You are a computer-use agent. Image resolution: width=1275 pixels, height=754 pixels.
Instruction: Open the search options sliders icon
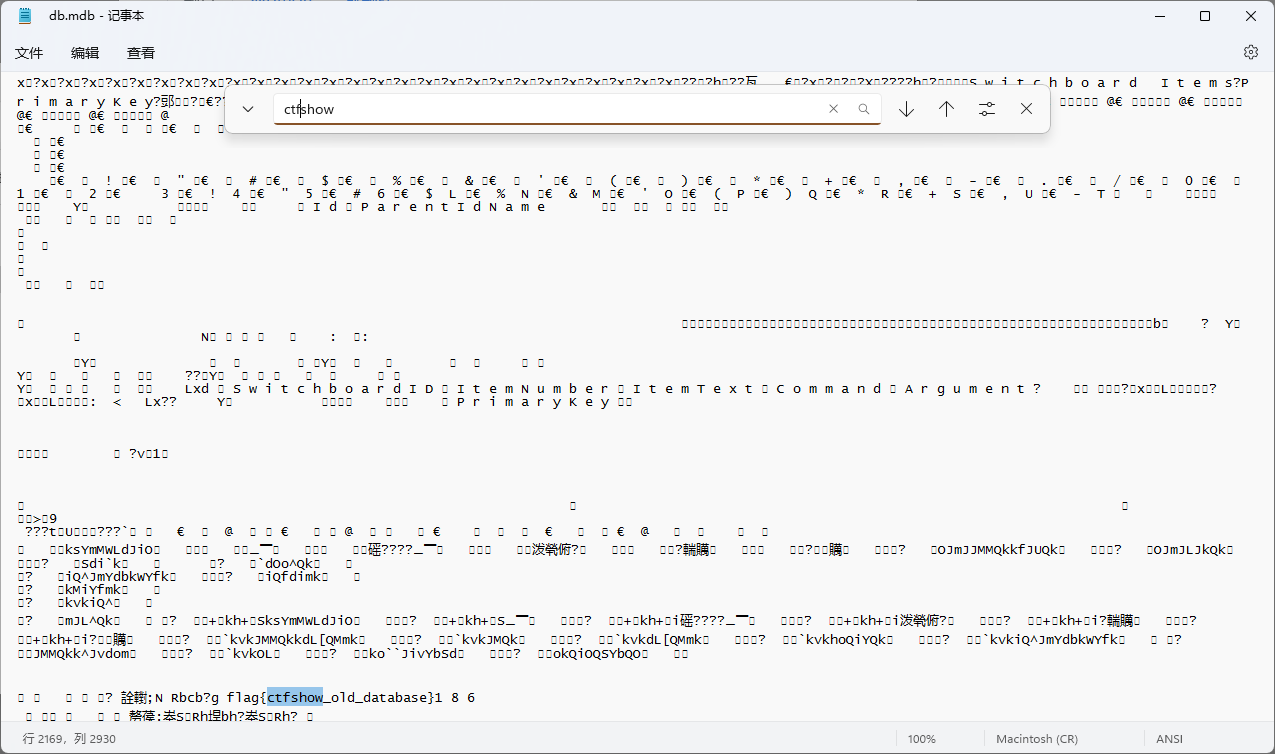pyautogui.click(x=986, y=109)
